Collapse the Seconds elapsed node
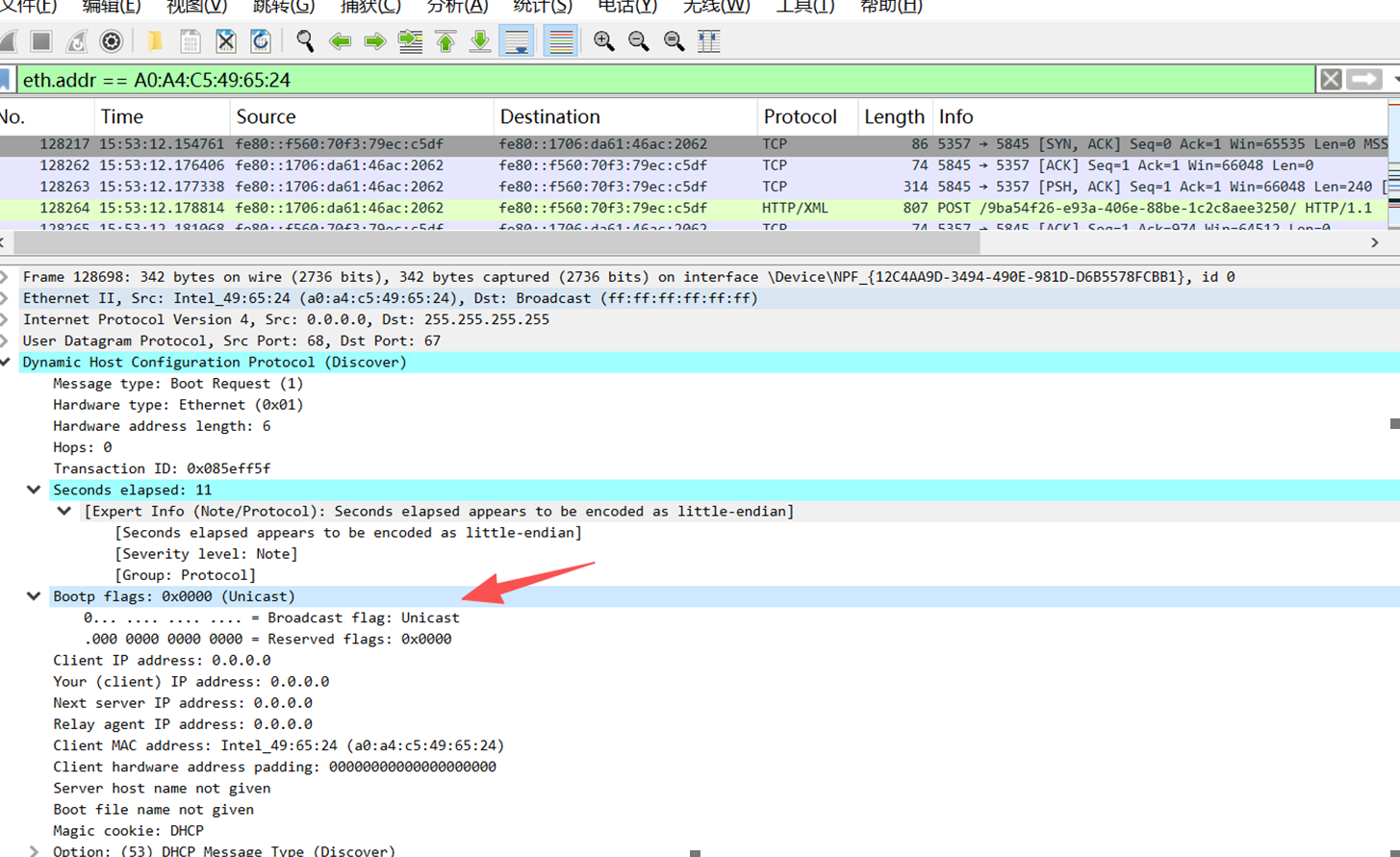The height and width of the screenshot is (857, 1400). click(x=34, y=490)
